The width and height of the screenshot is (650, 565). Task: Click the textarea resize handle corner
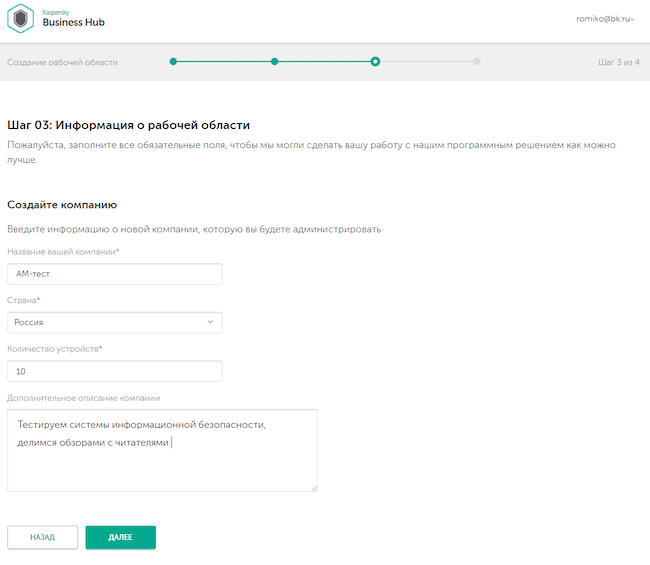(314, 488)
